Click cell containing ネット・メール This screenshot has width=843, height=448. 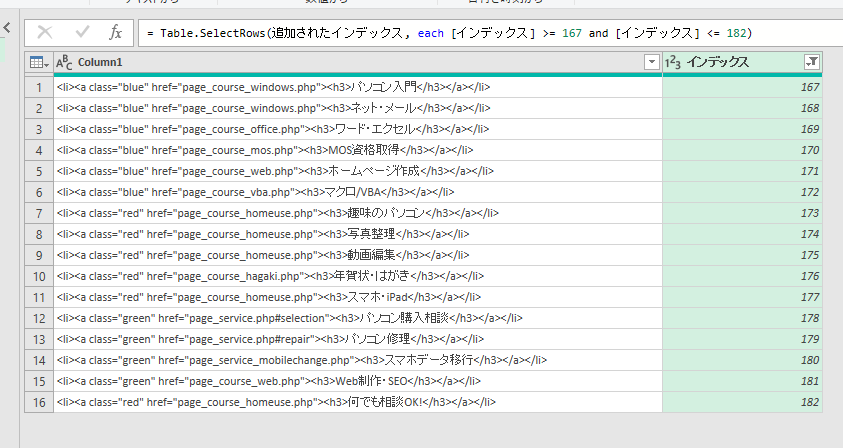pos(358,108)
